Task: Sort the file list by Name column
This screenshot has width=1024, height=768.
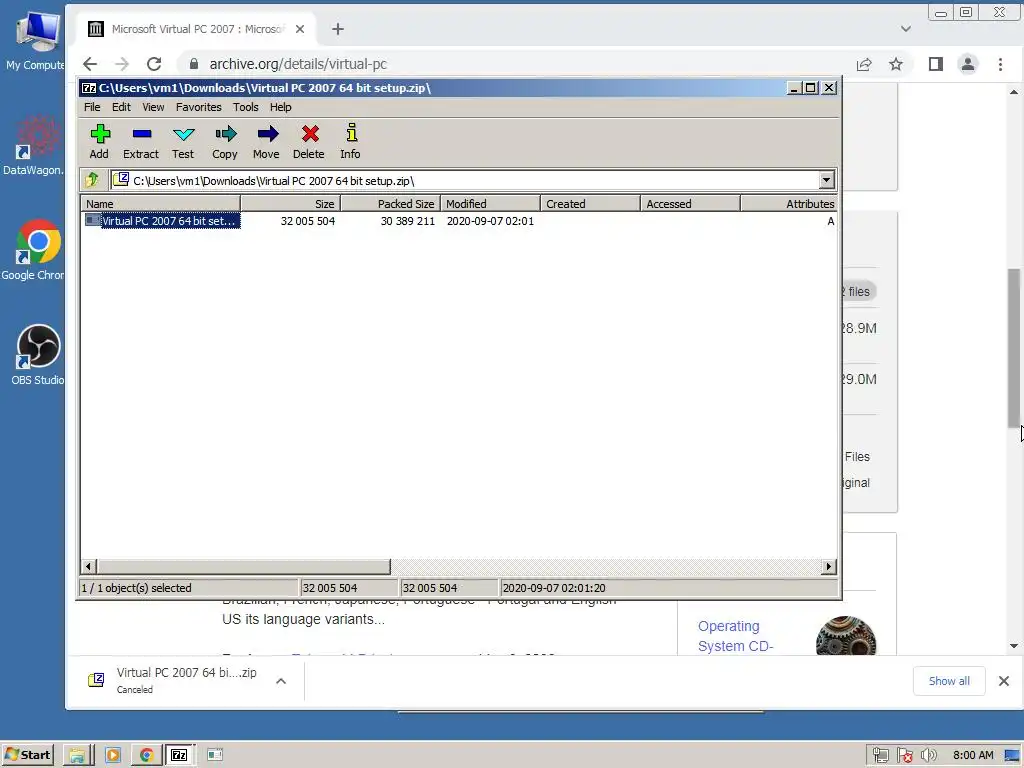Action: coord(161,204)
